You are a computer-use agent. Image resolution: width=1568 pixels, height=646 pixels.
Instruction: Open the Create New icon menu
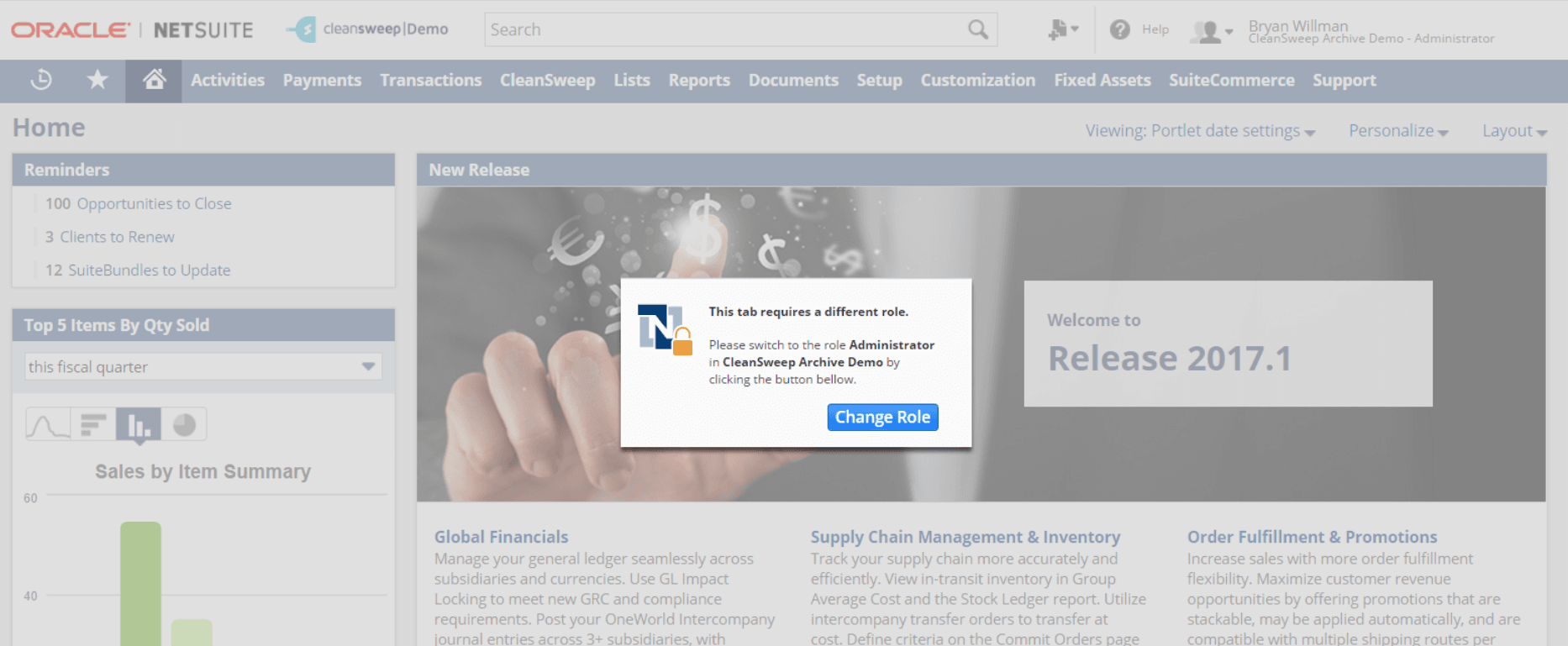(x=1063, y=29)
